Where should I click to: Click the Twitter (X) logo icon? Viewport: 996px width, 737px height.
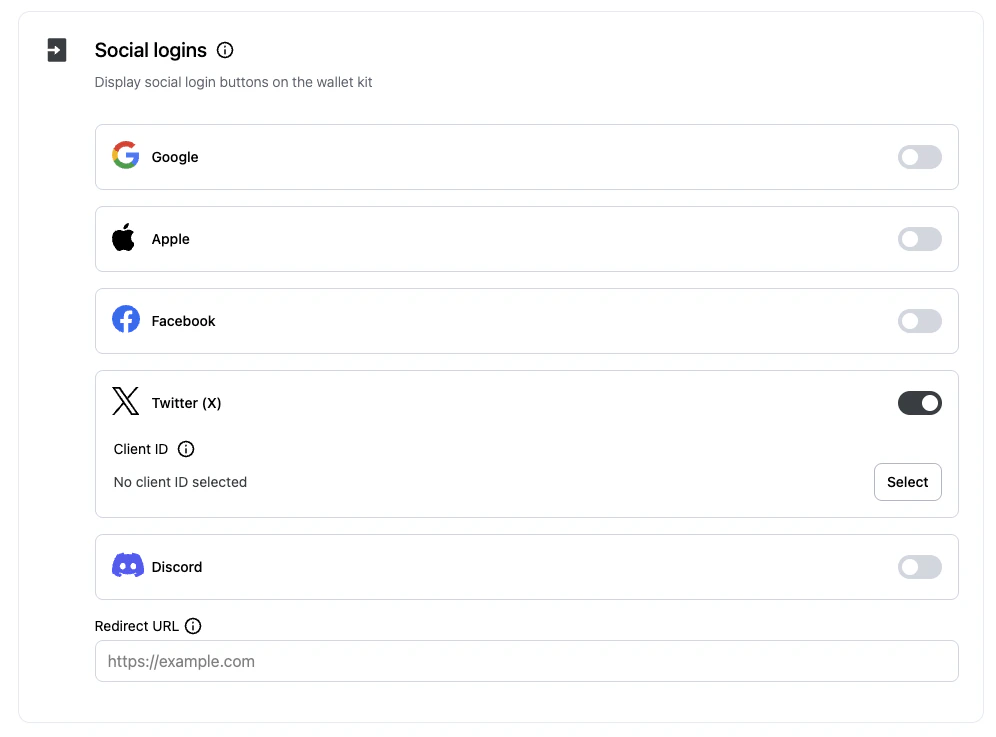coord(124,401)
